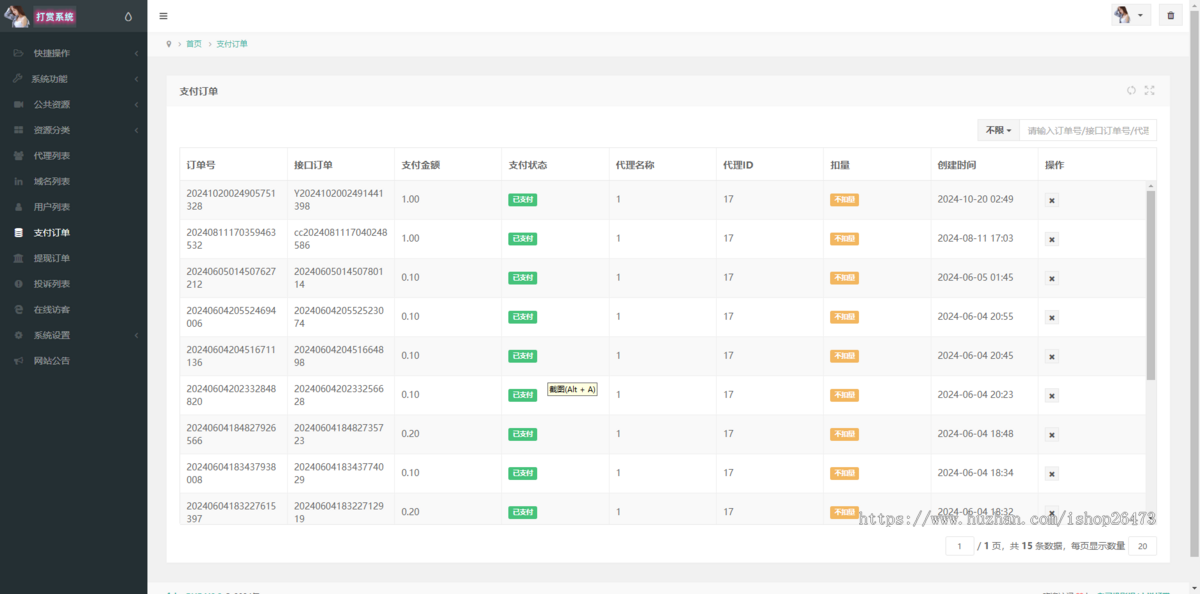Image resolution: width=1200 pixels, height=594 pixels.
Task: Expand the 系统功能 sidebar menu
Action: [74, 79]
